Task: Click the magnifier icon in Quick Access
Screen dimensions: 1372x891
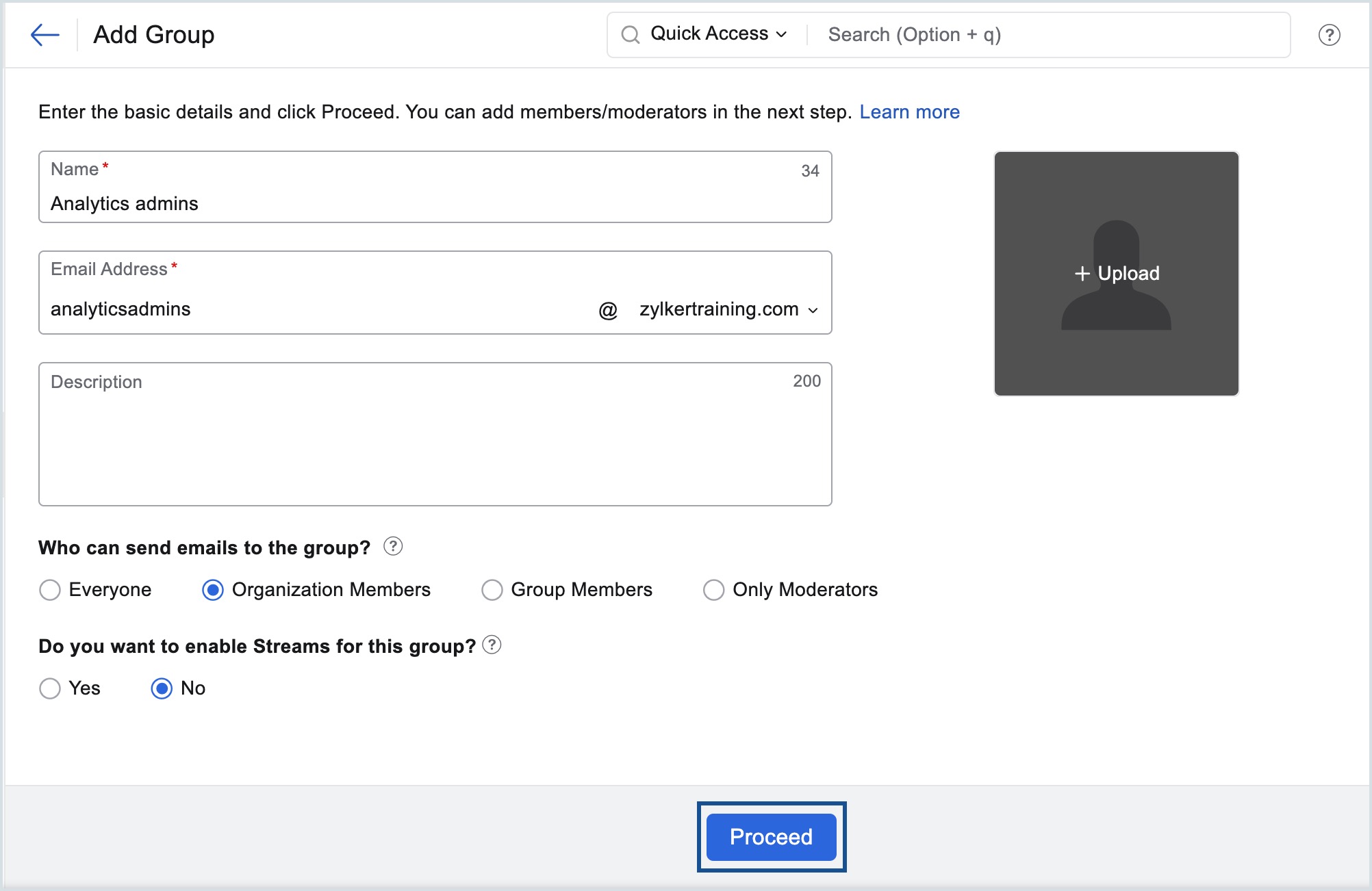Action: (x=631, y=34)
